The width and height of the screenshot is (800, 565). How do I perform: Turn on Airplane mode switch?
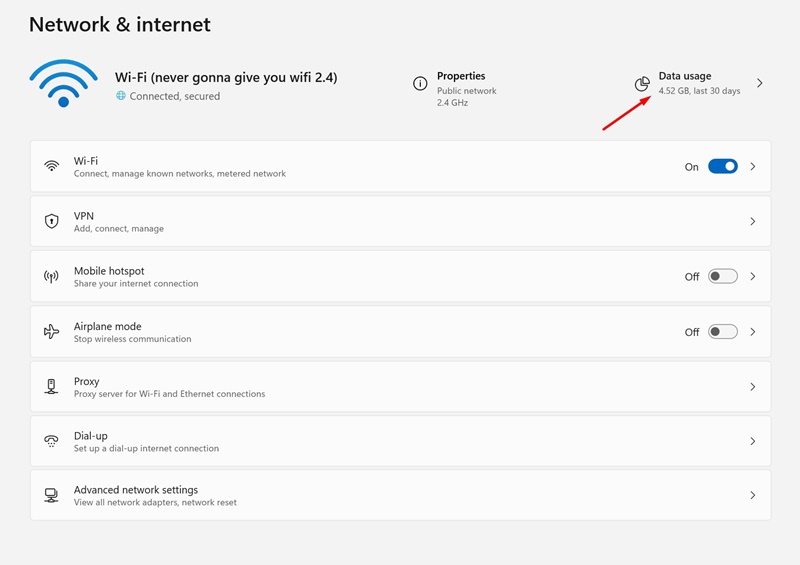pyautogui.click(x=722, y=331)
